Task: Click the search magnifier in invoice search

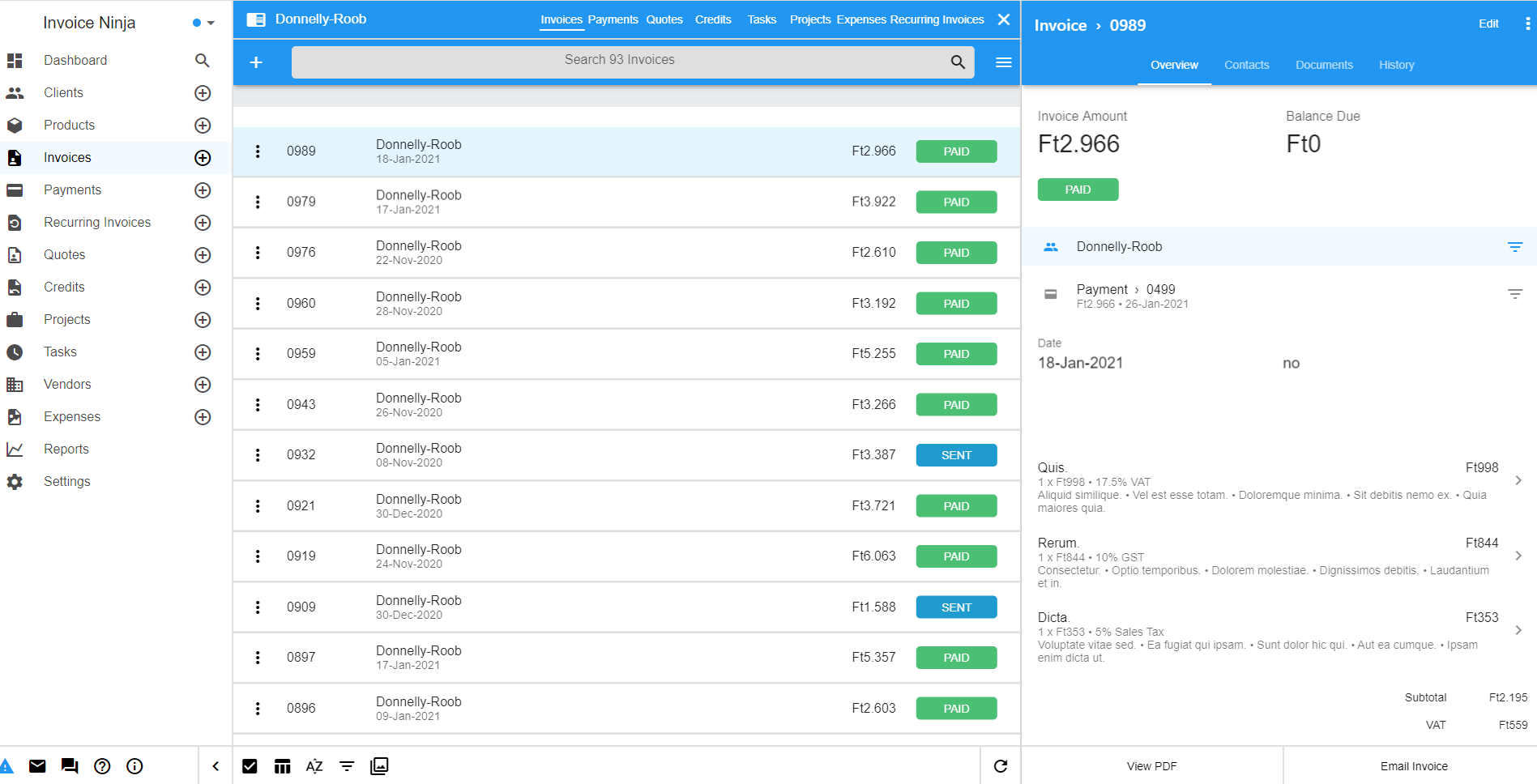Action: (958, 62)
